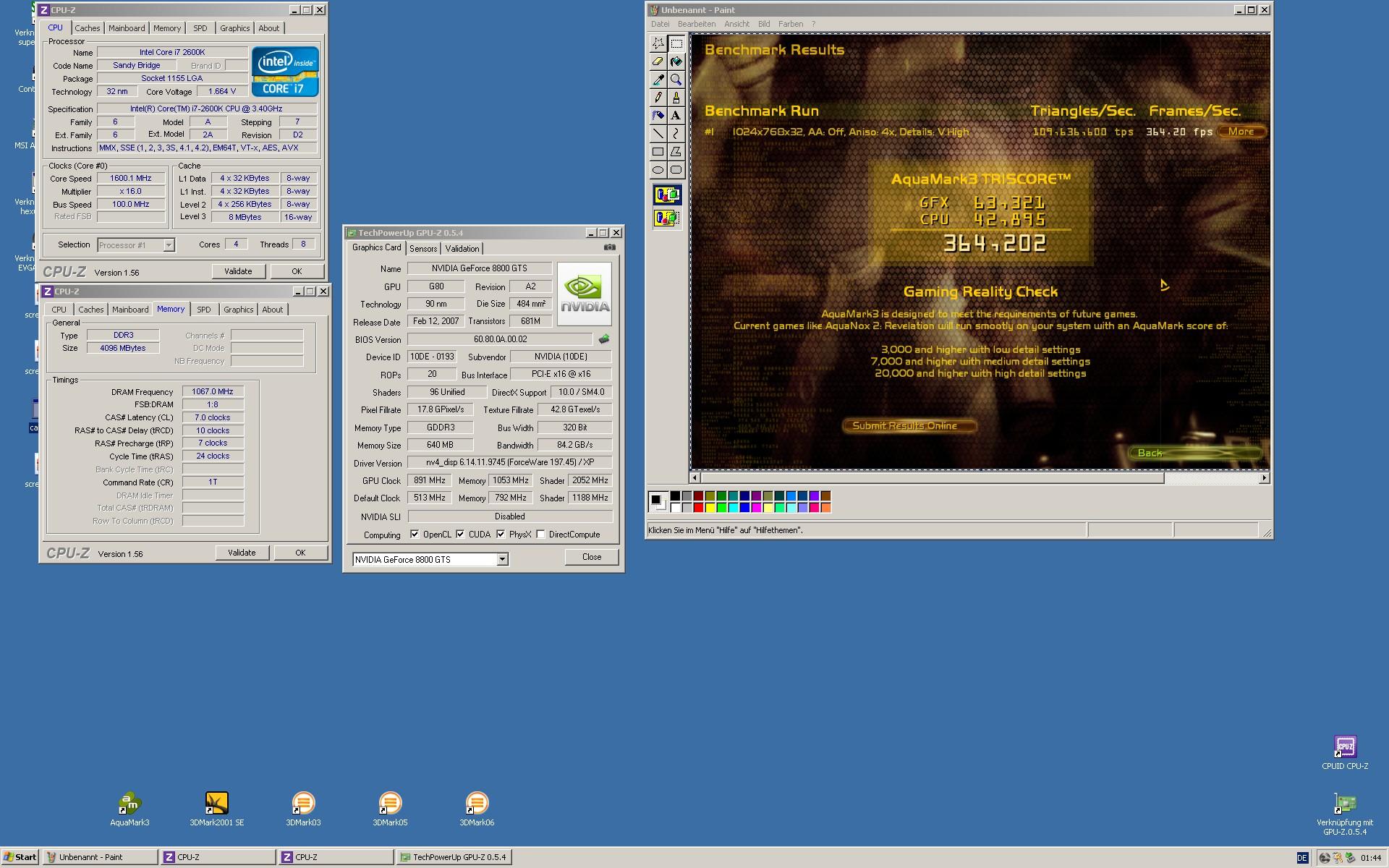
Task: Open SPD tab in lower CPU-Z window
Action: [204, 310]
